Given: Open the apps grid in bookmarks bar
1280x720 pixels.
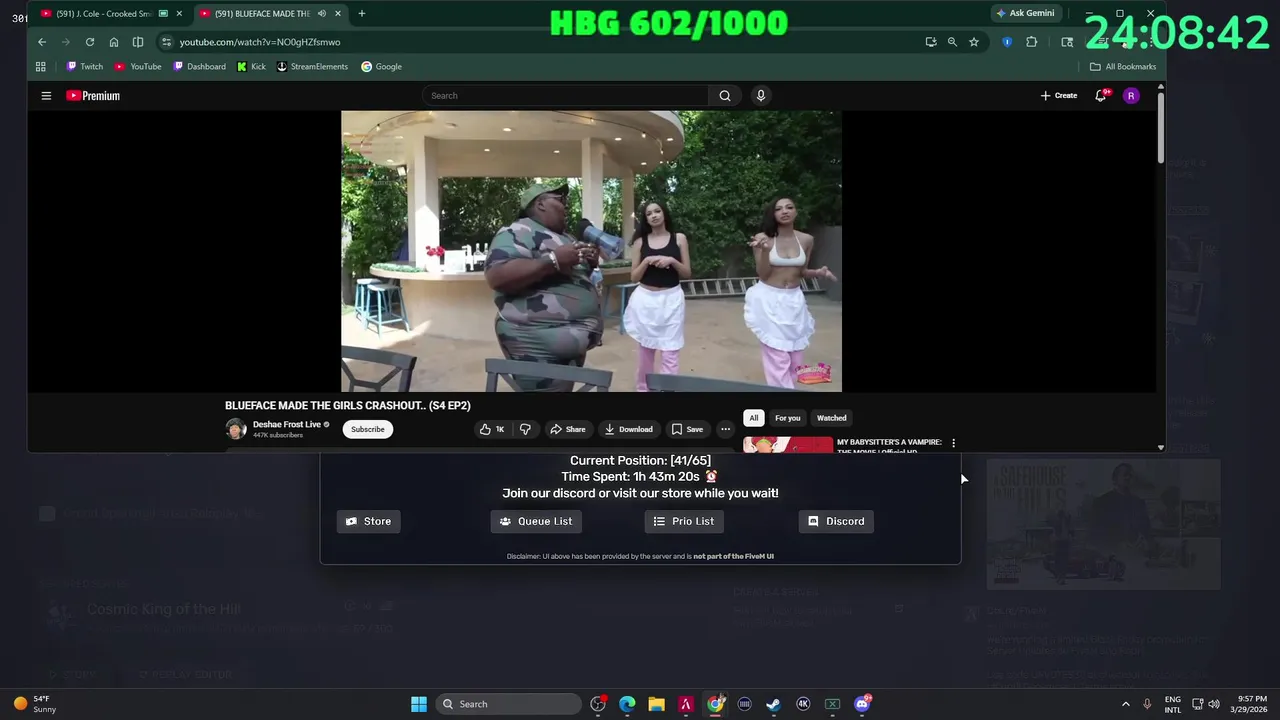Looking at the screenshot, I should [x=41, y=67].
